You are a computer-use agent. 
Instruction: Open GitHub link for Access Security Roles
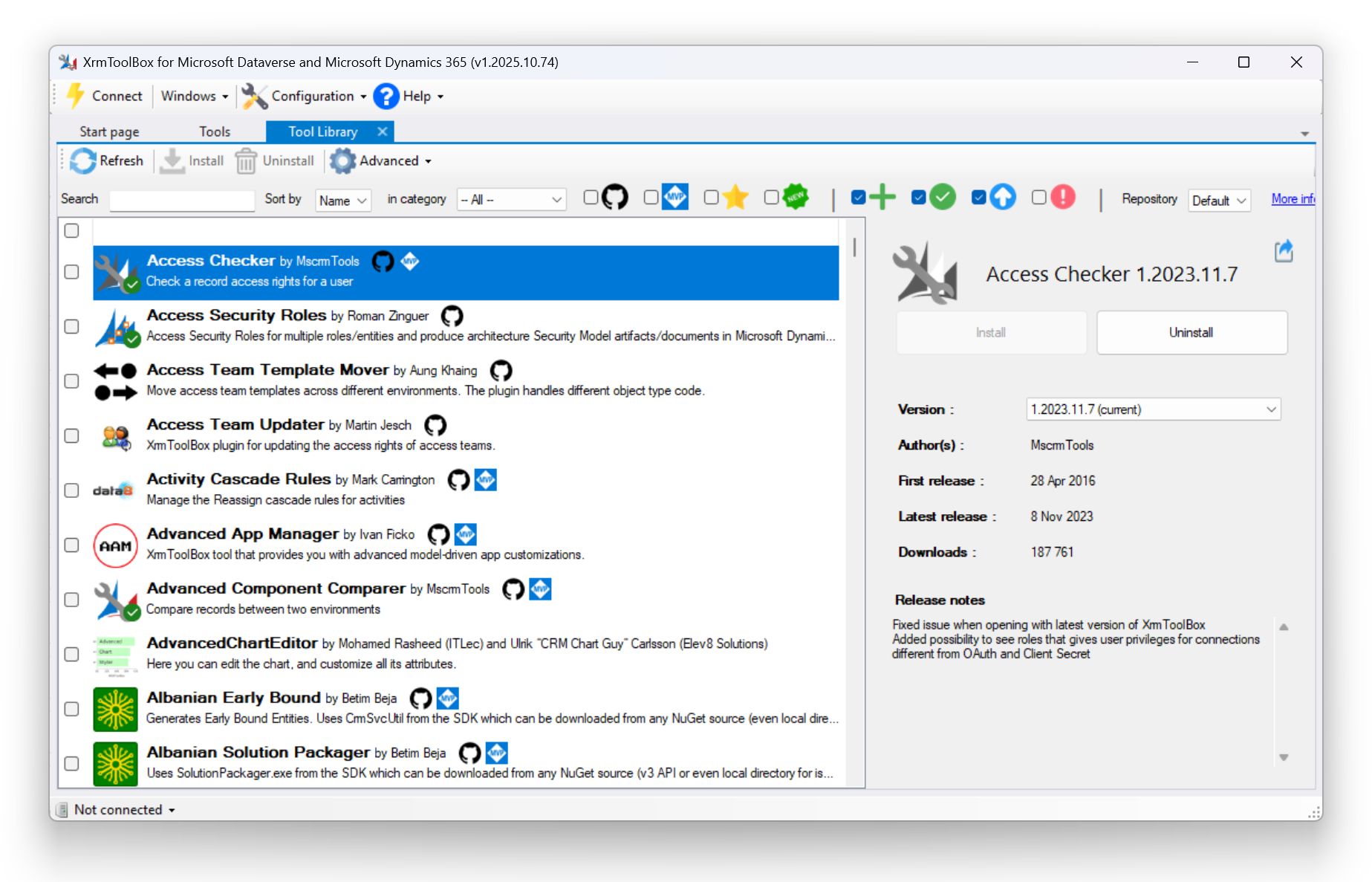click(452, 316)
